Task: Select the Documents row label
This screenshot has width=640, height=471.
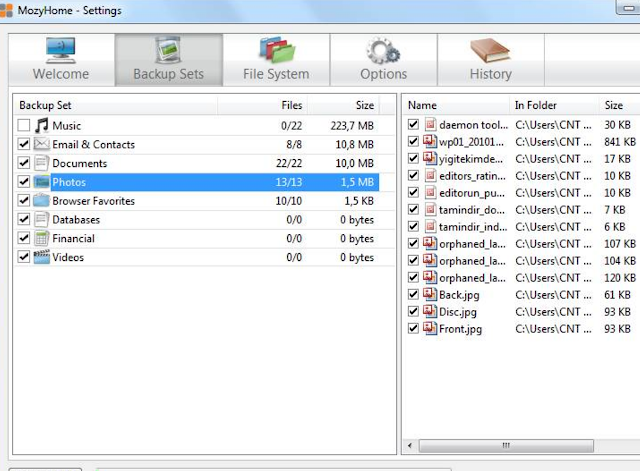Action: point(80,163)
